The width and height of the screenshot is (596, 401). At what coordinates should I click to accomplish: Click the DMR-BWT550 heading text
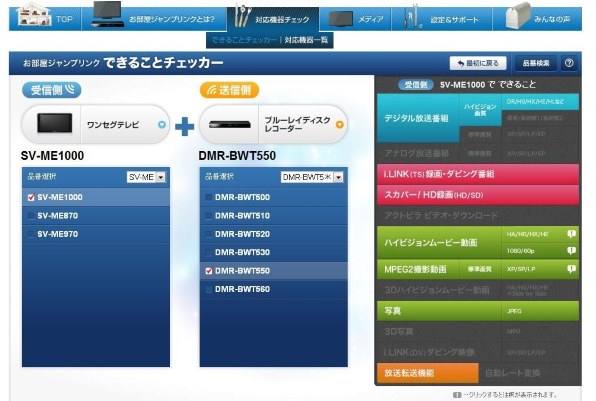tap(237, 156)
